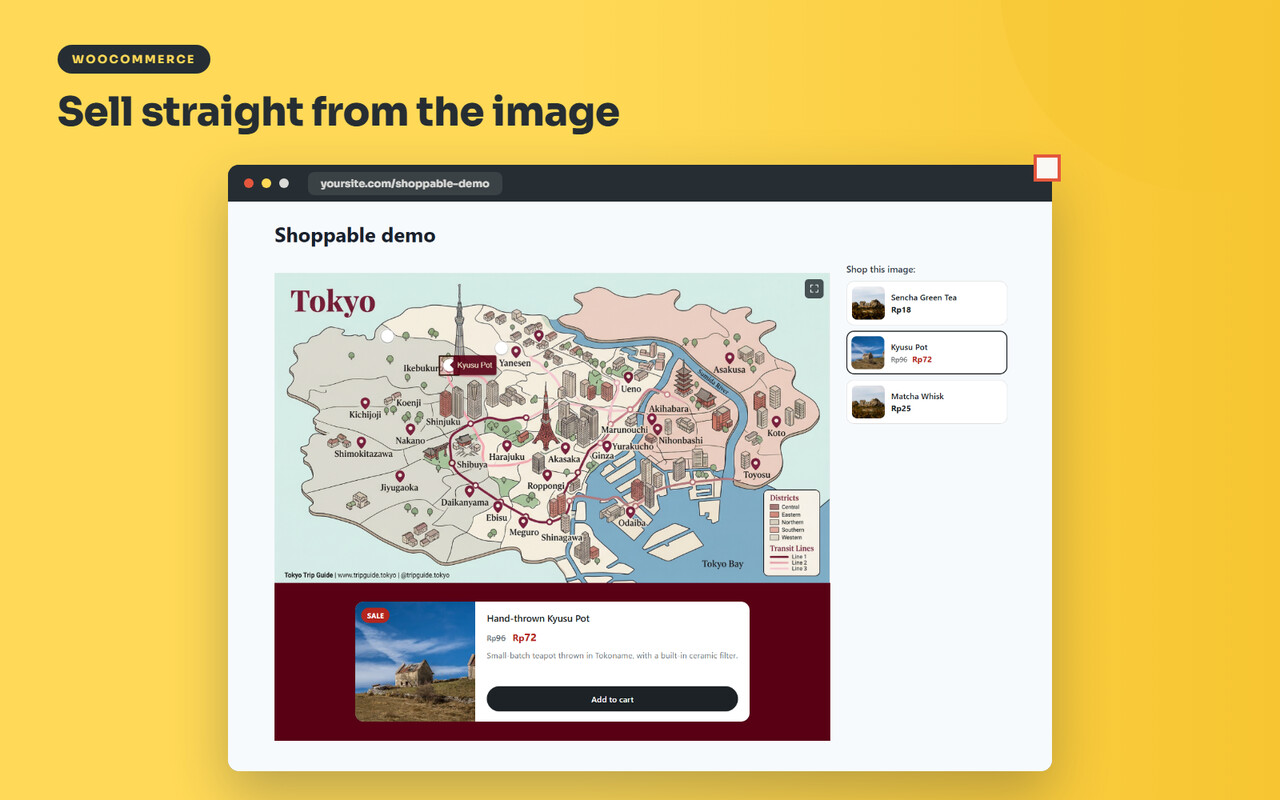Image resolution: width=1280 pixels, height=800 pixels.
Task: Click the "Tokyo Trip Guide" caption on the map
Action: 309,575
